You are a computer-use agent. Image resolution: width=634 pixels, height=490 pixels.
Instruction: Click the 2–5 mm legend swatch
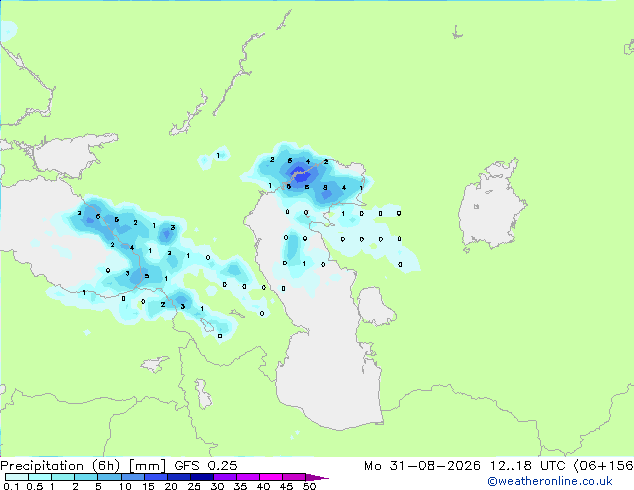click(x=86, y=477)
